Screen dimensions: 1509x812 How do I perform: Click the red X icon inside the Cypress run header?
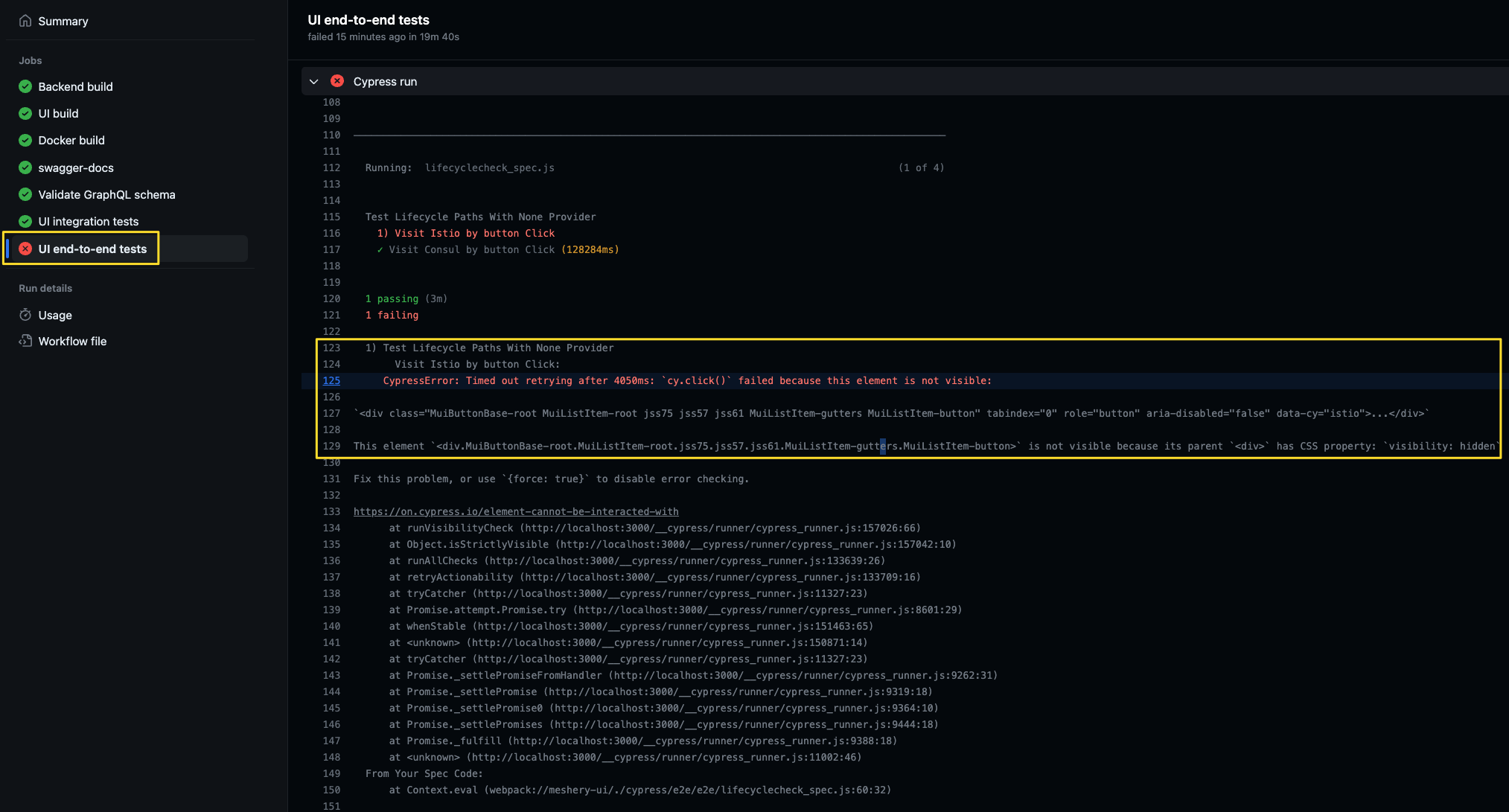click(x=337, y=81)
